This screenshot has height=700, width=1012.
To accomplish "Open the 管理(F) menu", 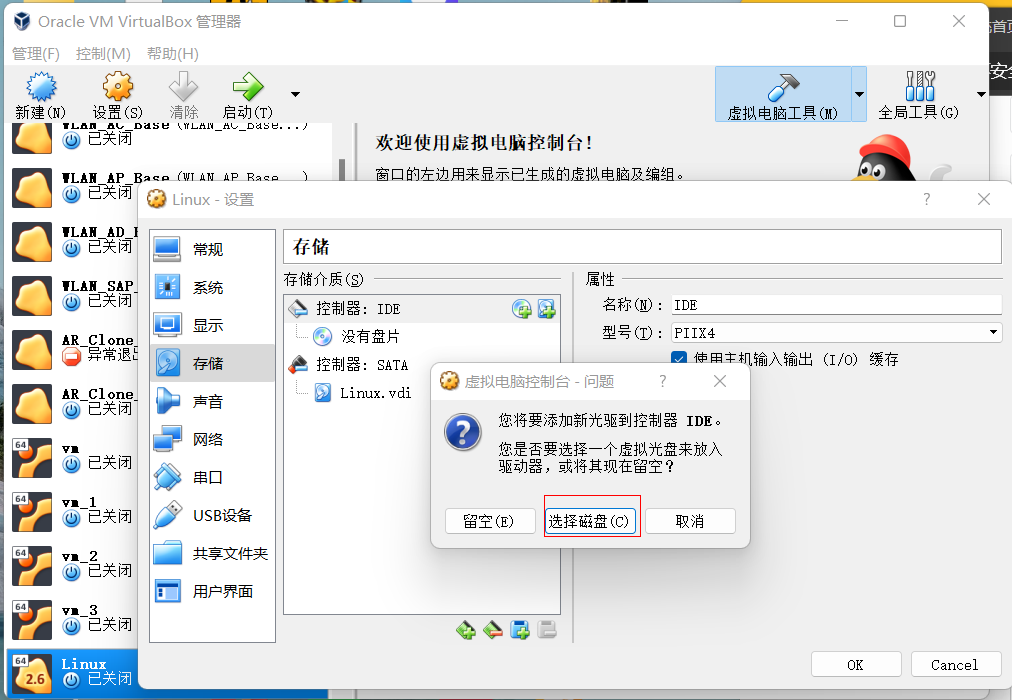I will [36, 53].
